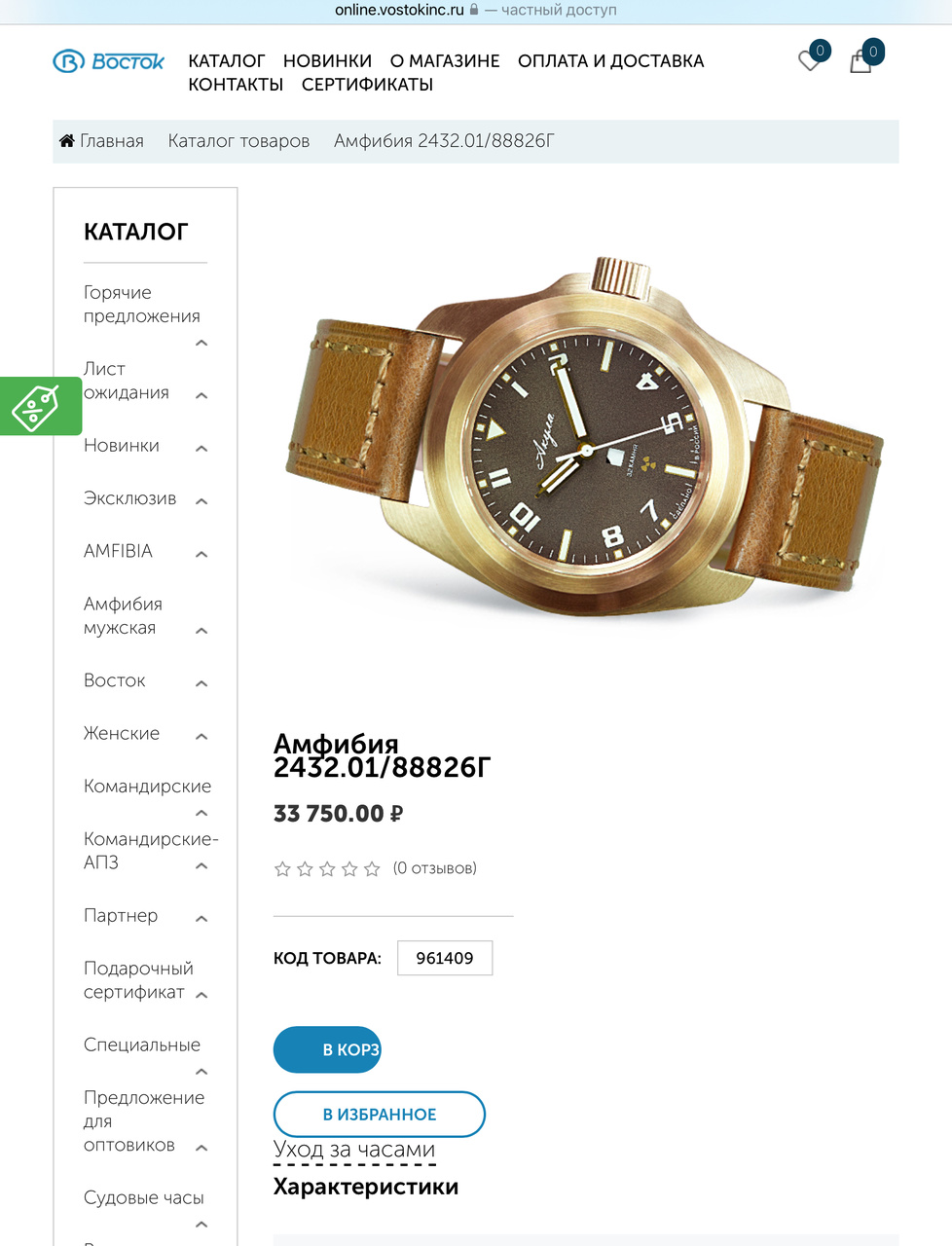Expand the Партнер category chevron
This screenshot has width=952, height=1246.
pos(201,919)
